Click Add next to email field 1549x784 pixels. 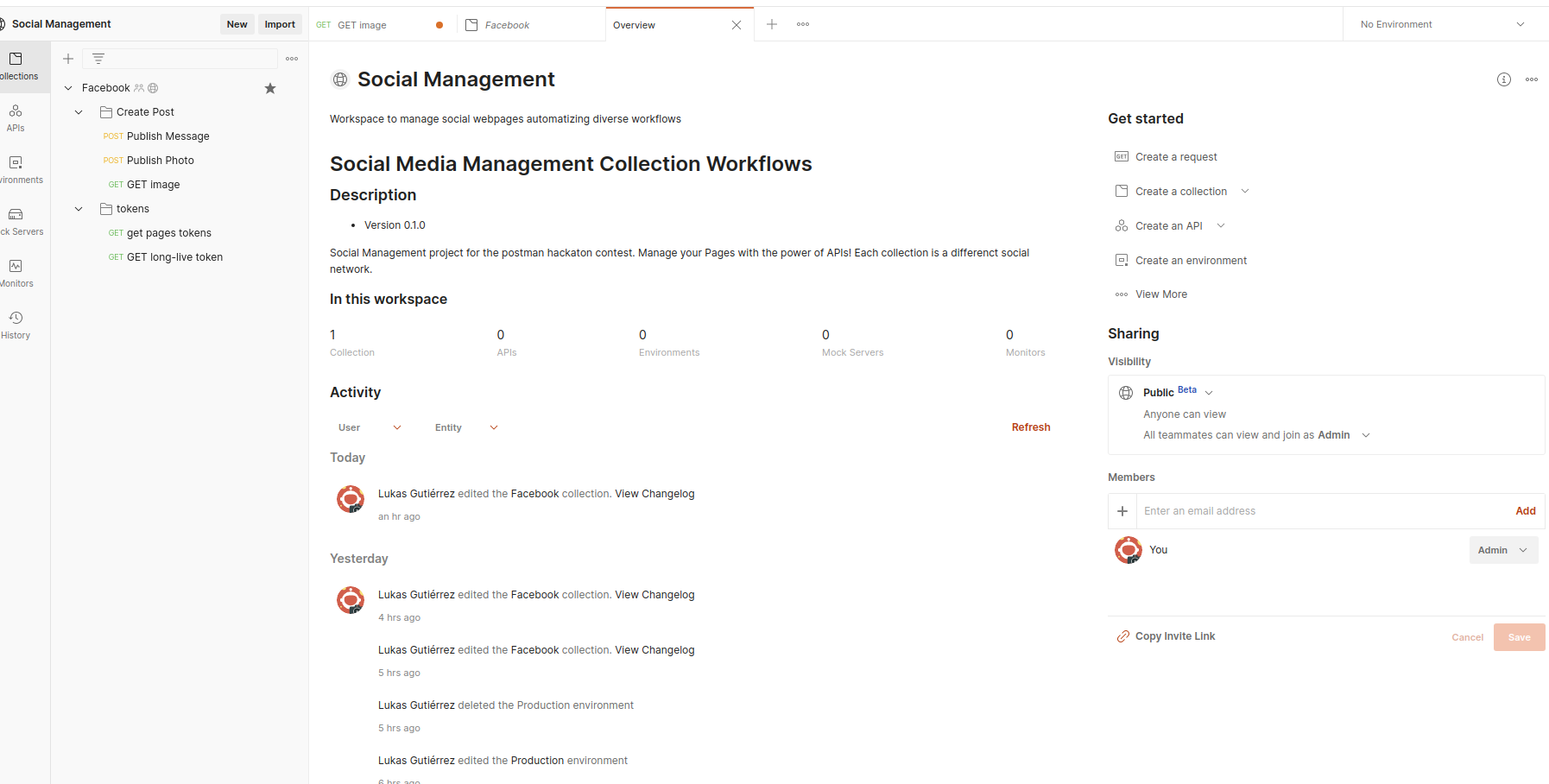pos(1526,511)
